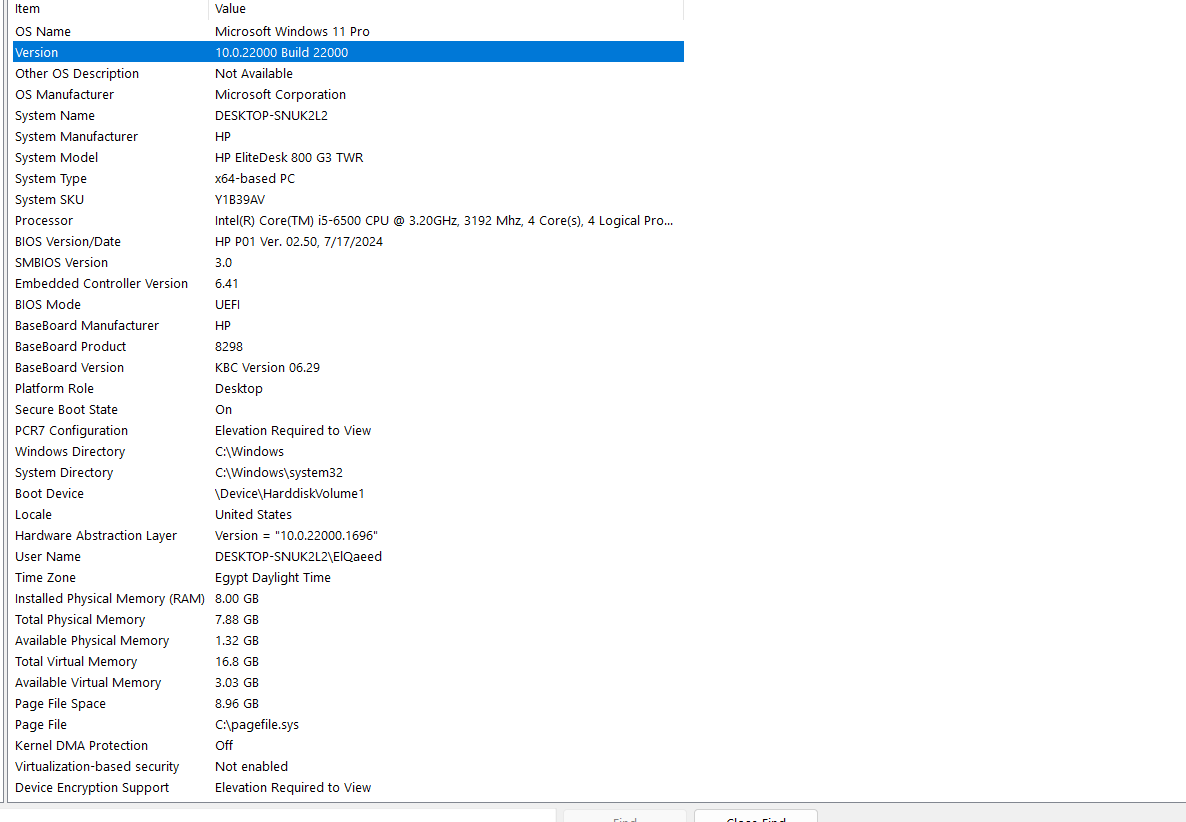Click the Intel Core i5-6500 processor value

click(444, 222)
